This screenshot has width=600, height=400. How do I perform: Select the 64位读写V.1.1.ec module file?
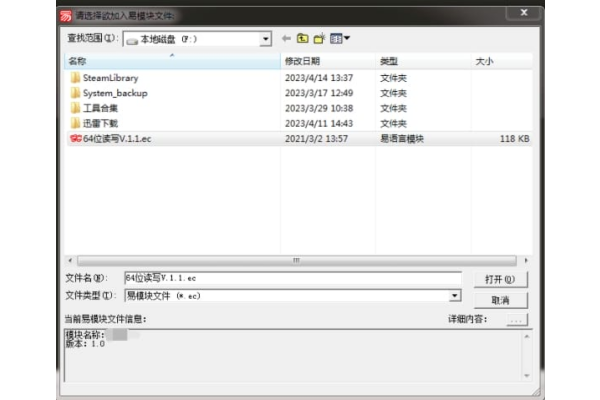point(299,139)
